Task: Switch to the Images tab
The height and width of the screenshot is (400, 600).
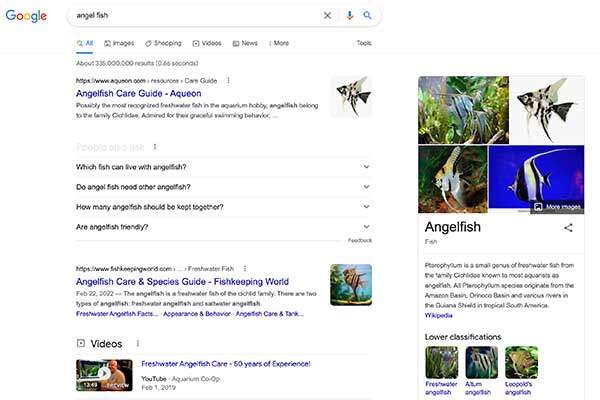Action: (x=119, y=43)
